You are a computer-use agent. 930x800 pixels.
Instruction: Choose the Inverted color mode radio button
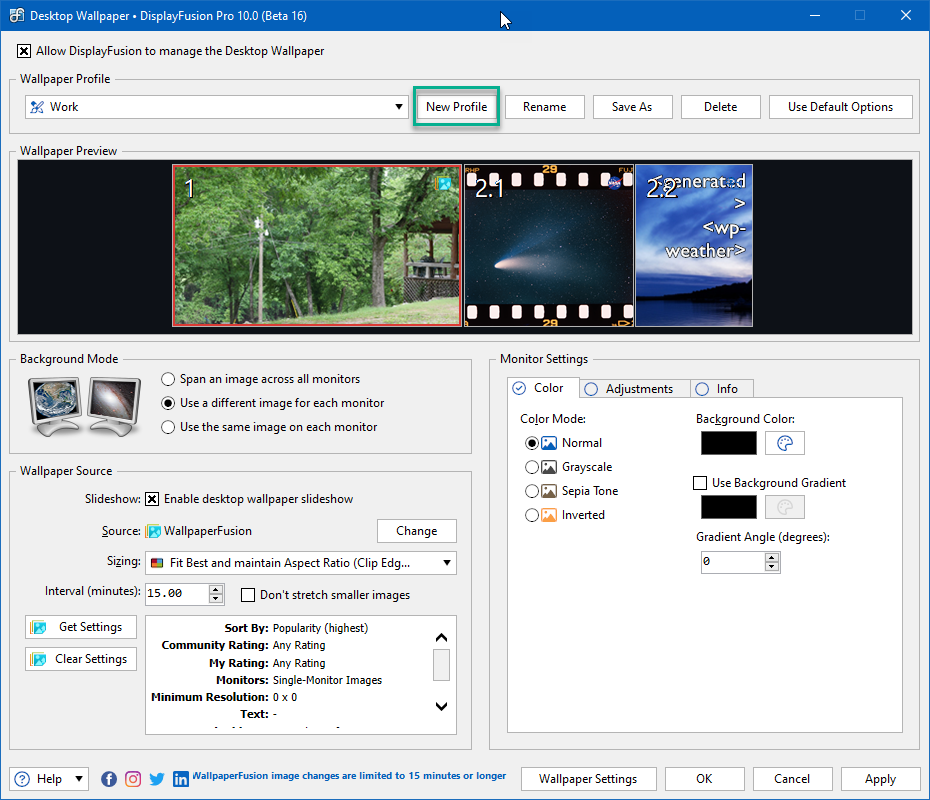pyautogui.click(x=532, y=515)
